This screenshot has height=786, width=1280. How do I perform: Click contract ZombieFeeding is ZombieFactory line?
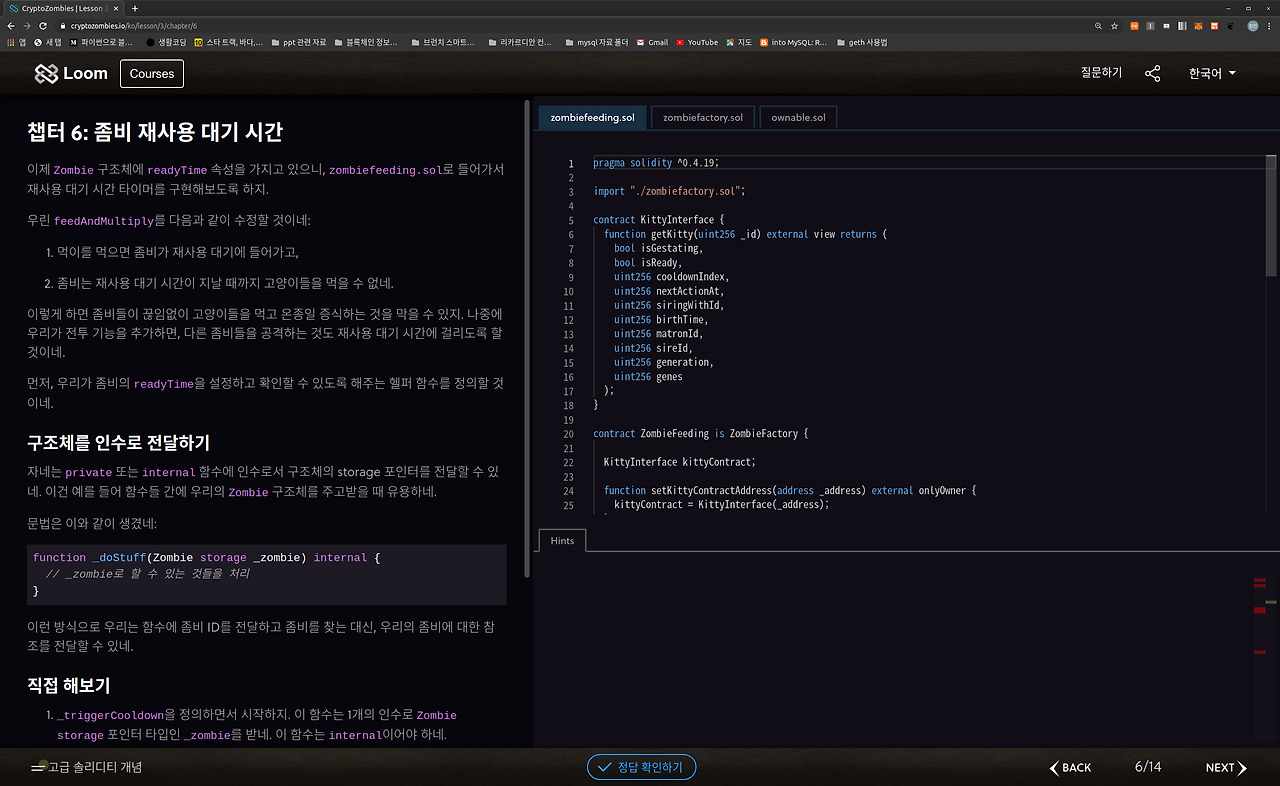(700, 433)
